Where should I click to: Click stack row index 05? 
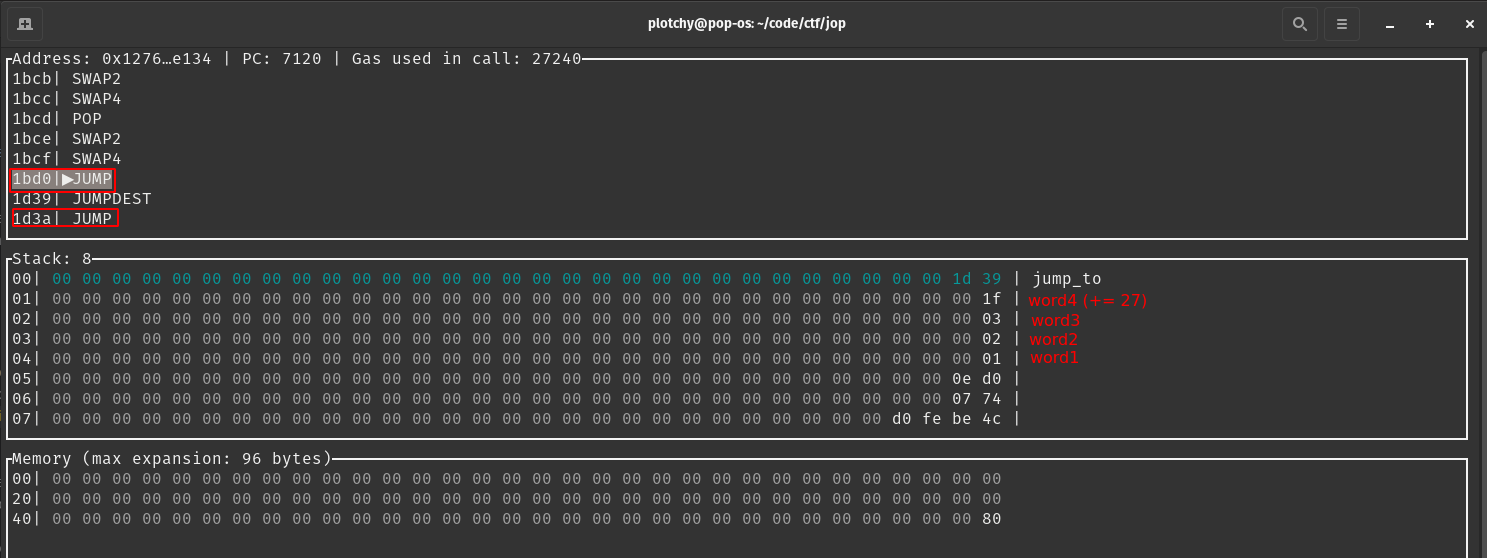pyautogui.click(x=22, y=379)
